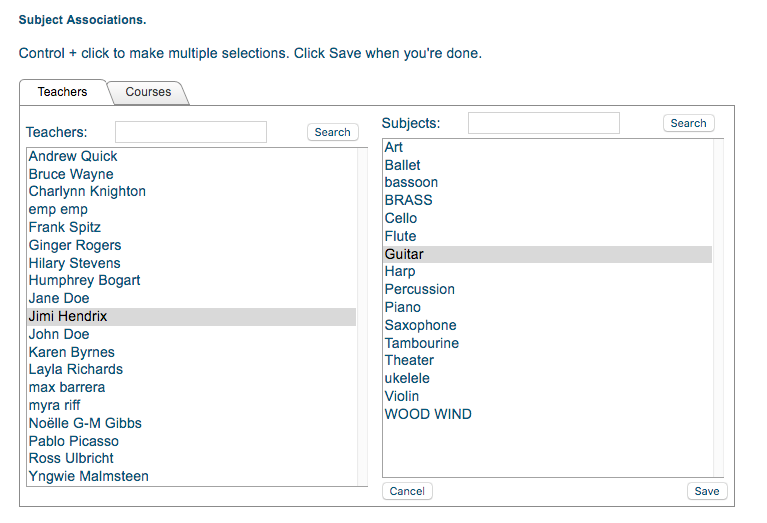Select Art in the subjects list
Viewport: 767px width, 523px height.
394,148
